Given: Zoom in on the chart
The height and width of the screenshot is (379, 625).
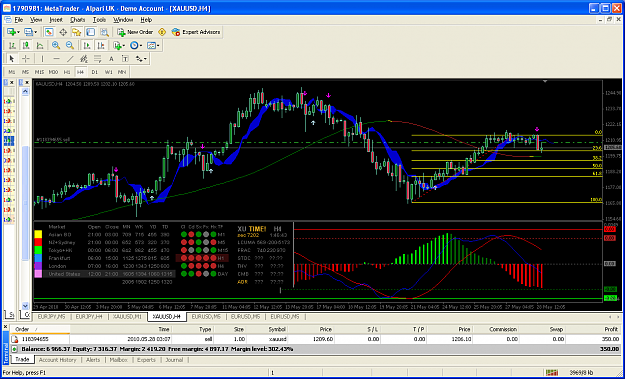Looking at the screenshot, I should click(x=56, y=45).
